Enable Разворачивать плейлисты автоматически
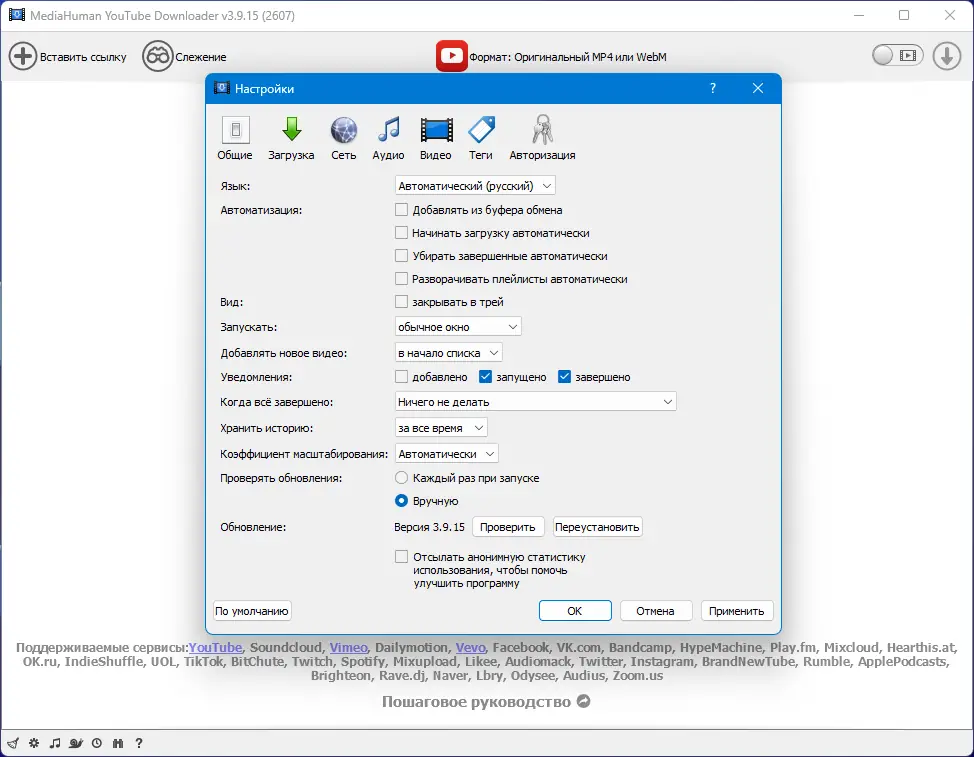Image resolution: width=974 pixels, height=757 pixels. point(402,279)
